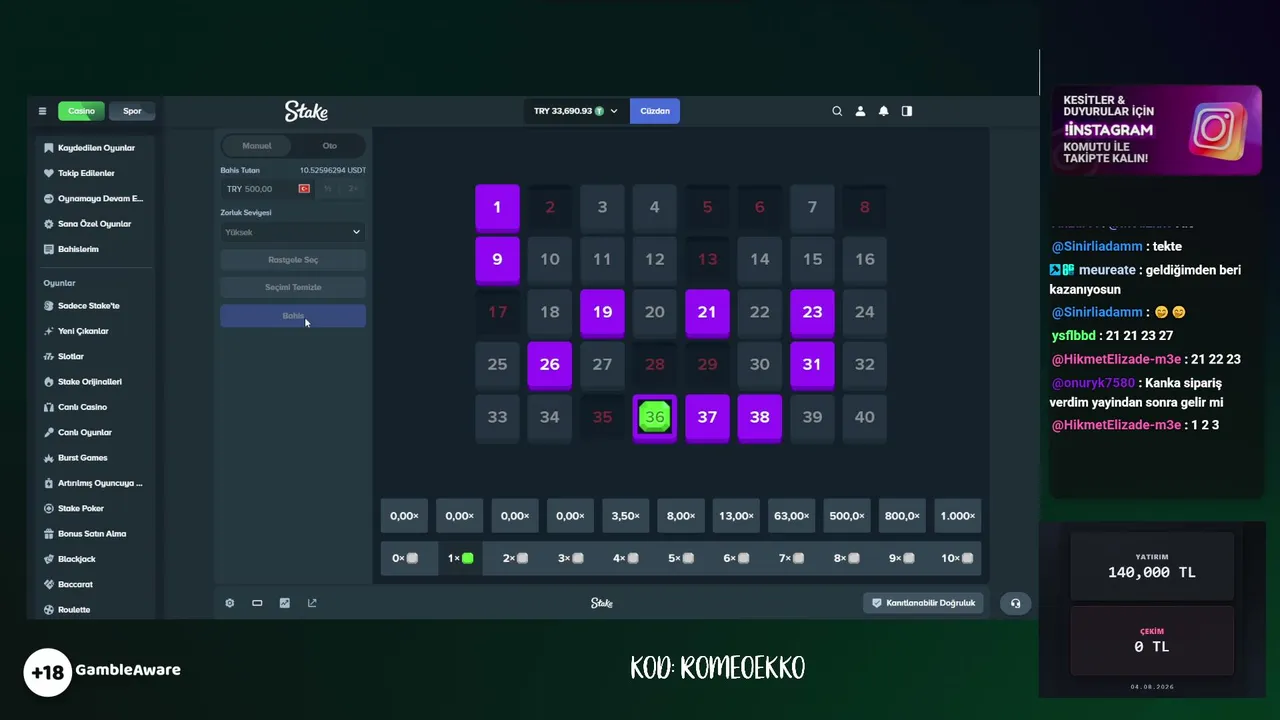Switch to the Casino tab
The width and height of the screenshot is (1280, 720).
pos(81,111)
